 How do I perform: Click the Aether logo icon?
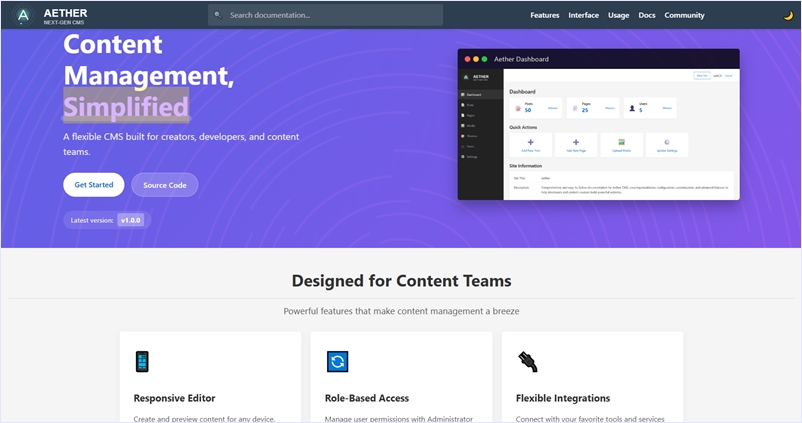(23, 16)
